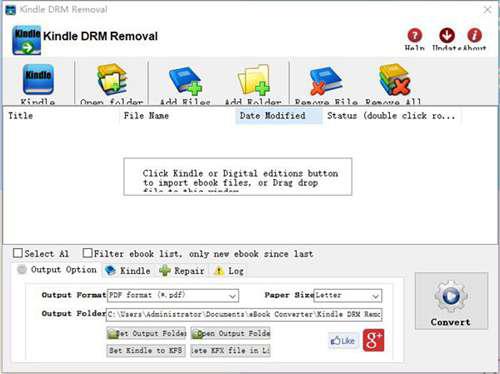The image size is (500, 374).
Task: Click the Remove File icon
Action: [x=326, y=81]
